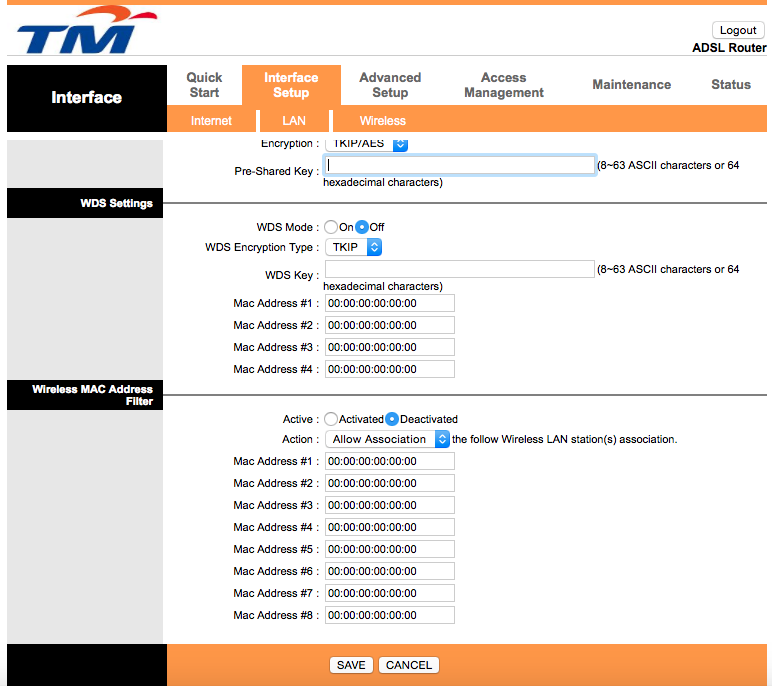The height and width of the screenshot is (686, 772).
Task: Click the Logout button
Action: coord(738,30)
